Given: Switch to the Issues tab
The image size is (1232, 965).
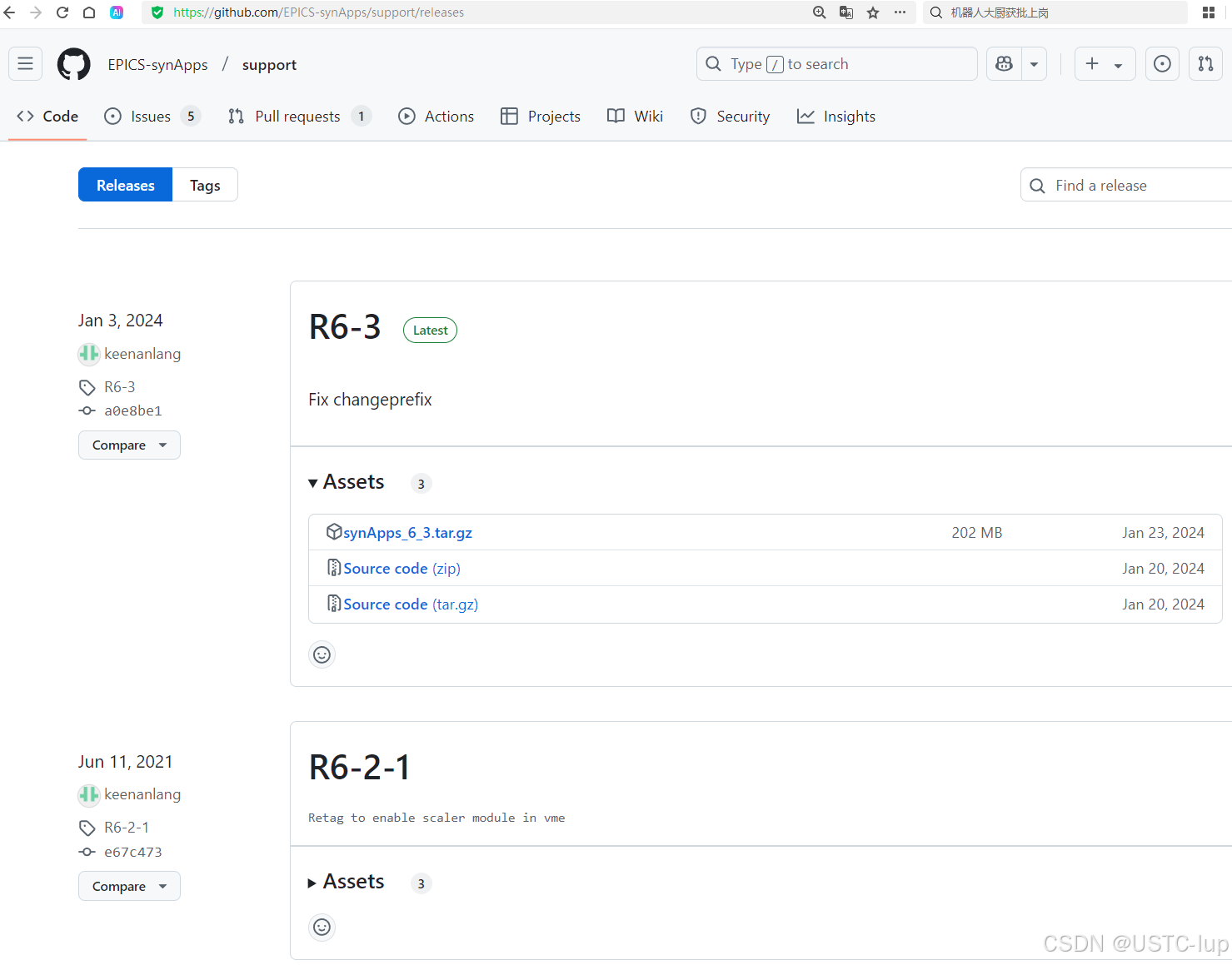Looking at the screenshot, I should 152,117.
